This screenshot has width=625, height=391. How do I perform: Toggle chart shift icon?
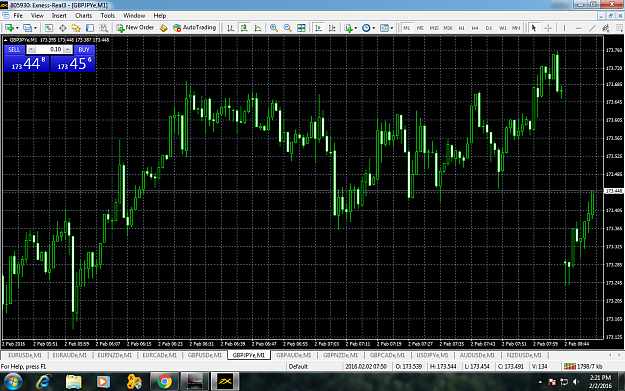(x=332, y=28)
